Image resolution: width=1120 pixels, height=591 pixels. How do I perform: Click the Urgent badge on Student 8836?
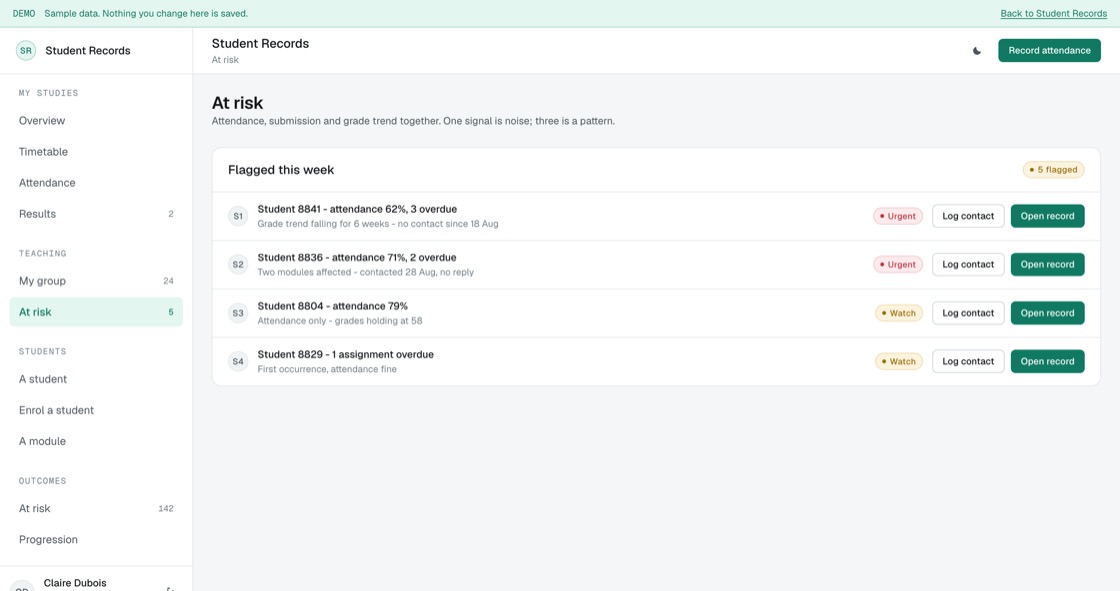[898, 264]
